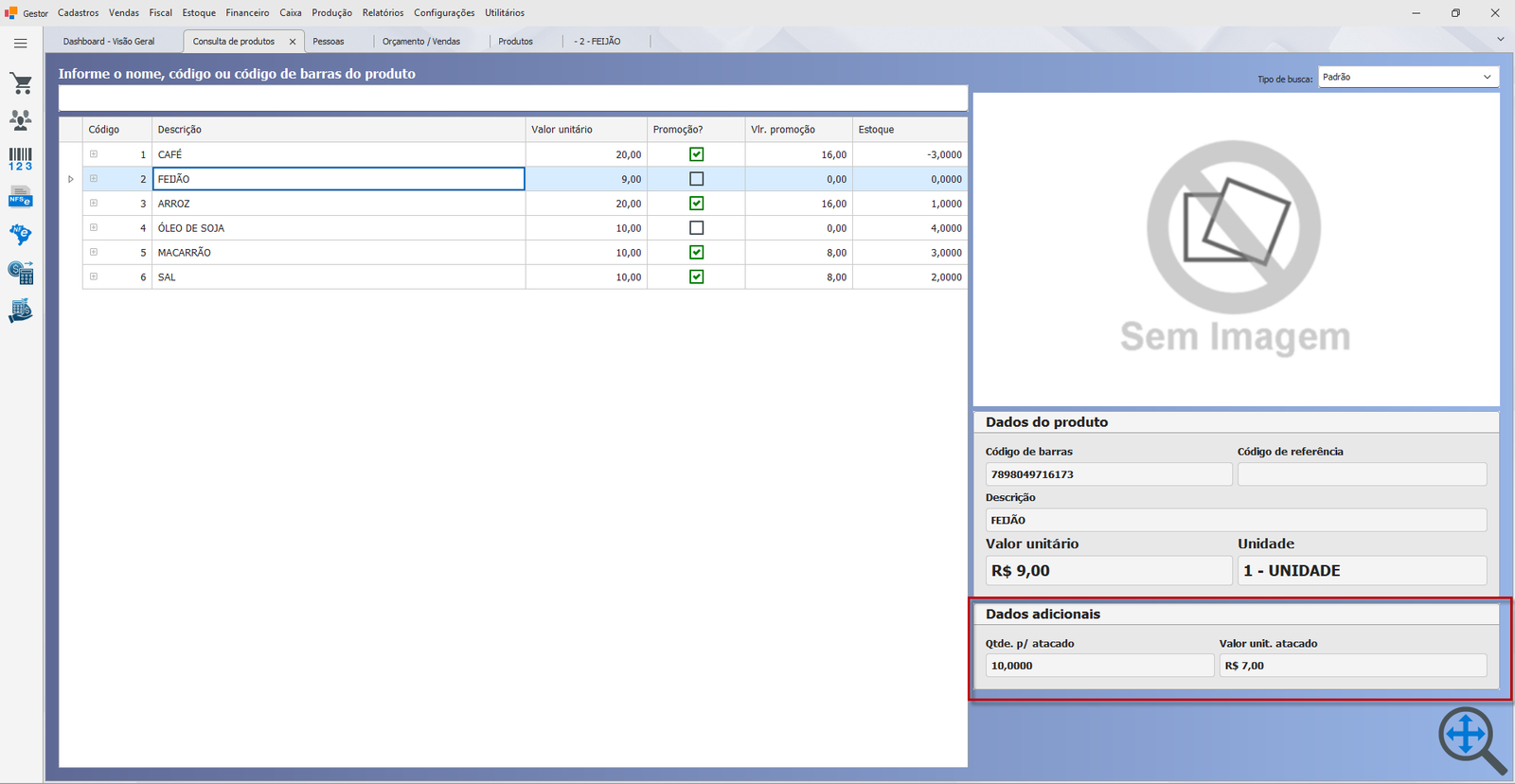The width and height of the screenshot is (1515, 784).
Task: Expand the ÓLEO DE SOJA row details
Action: pyautogui.click(x=94, y=228)
